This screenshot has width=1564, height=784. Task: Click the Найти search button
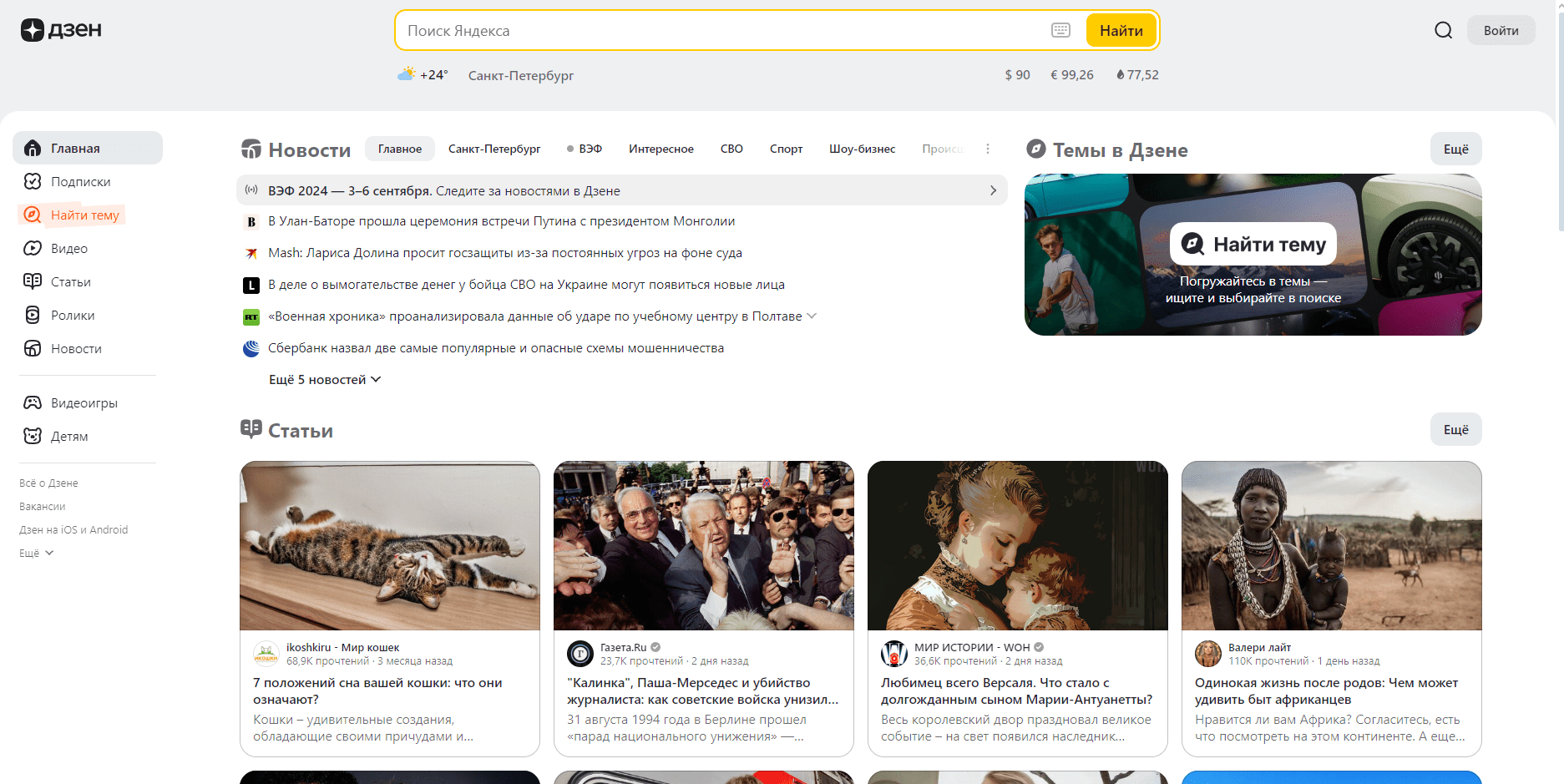pyautogui.click(x=1121, y=29)
